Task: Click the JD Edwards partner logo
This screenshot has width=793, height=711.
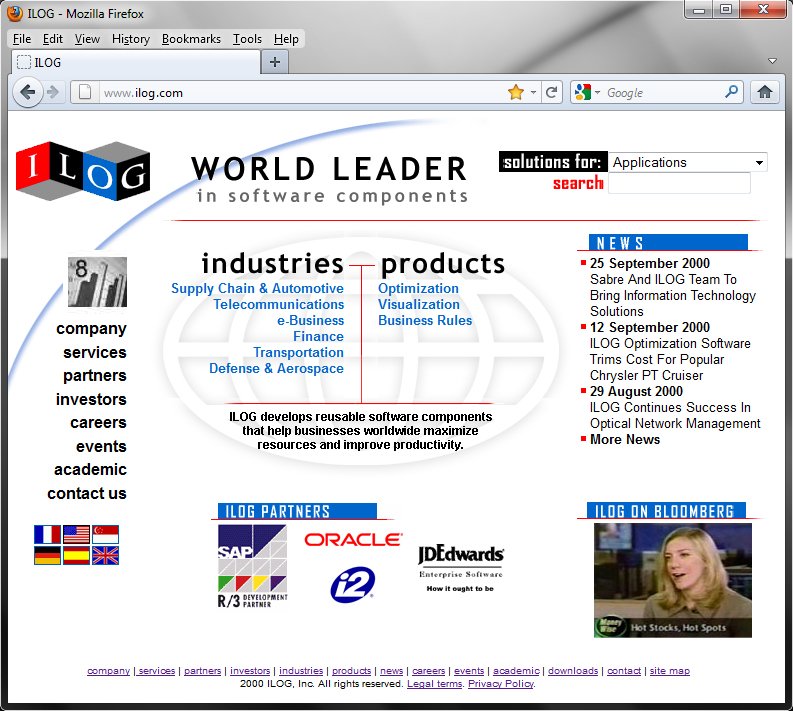Action: point(460,568)
